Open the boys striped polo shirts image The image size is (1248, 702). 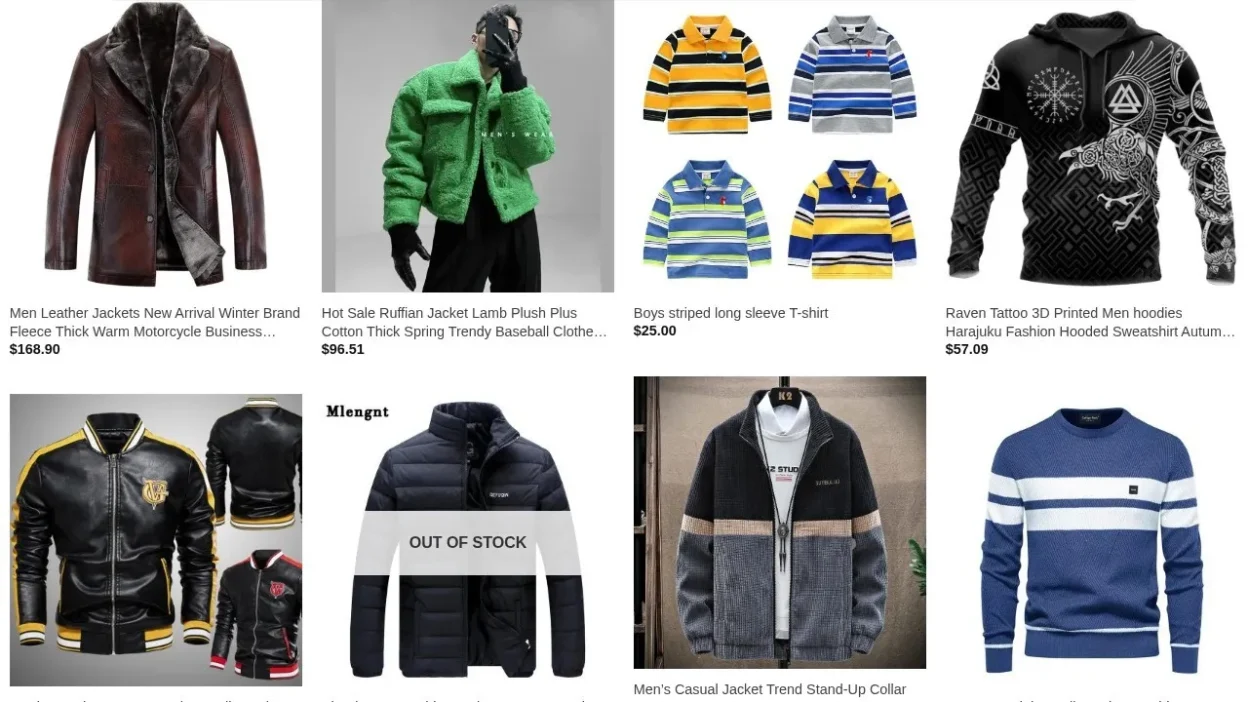coord(780,146)
